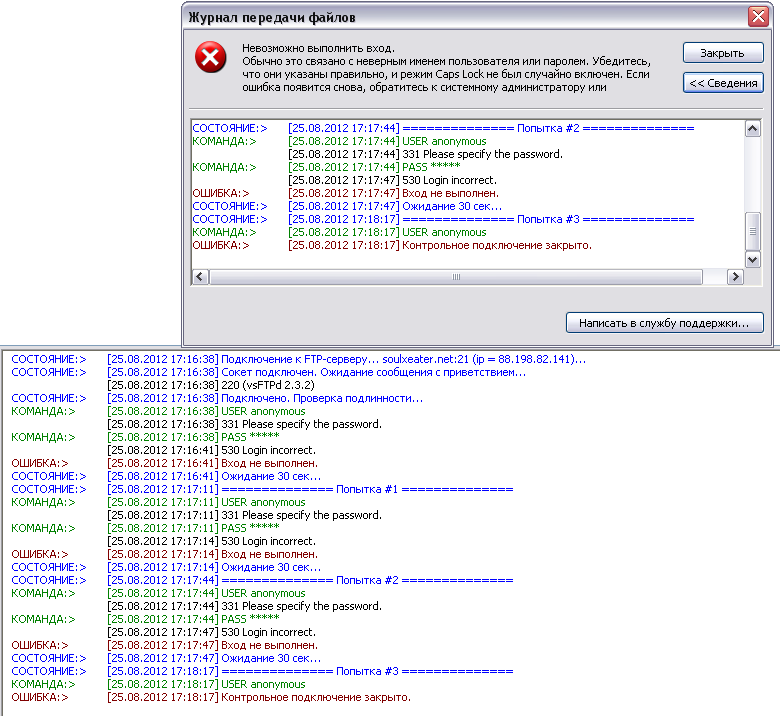Image resolution: width=780 pixels, height=716 pixels.
Task: Select lower log line 'Подключено. Проверка подлинности'
Action: tap(217, 398)
